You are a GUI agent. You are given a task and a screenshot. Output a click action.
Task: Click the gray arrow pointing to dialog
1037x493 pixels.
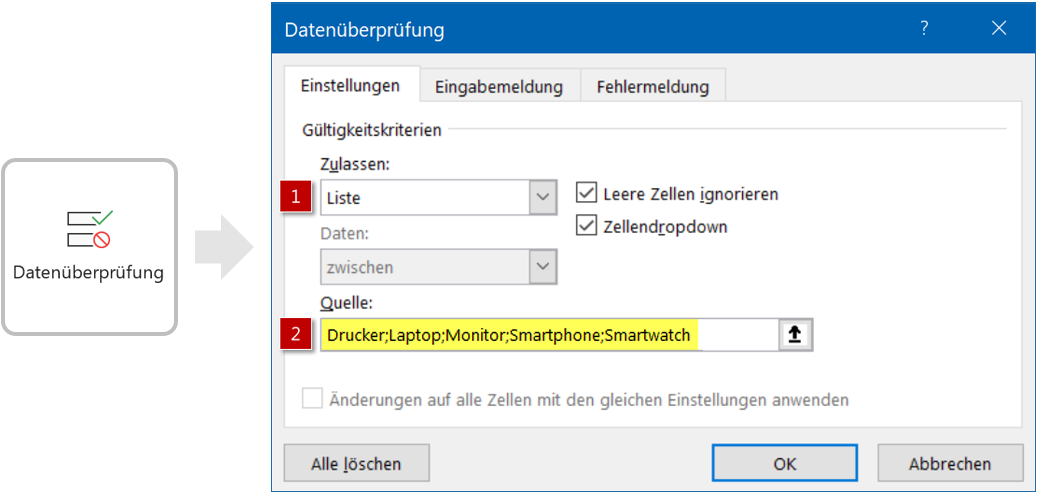(x=221, y=246)
